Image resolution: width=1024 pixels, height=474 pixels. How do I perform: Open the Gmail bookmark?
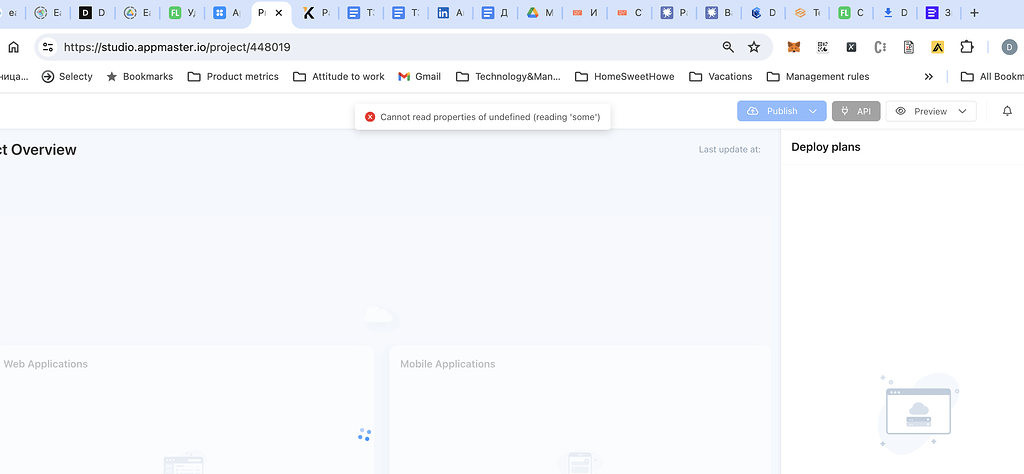419,76
